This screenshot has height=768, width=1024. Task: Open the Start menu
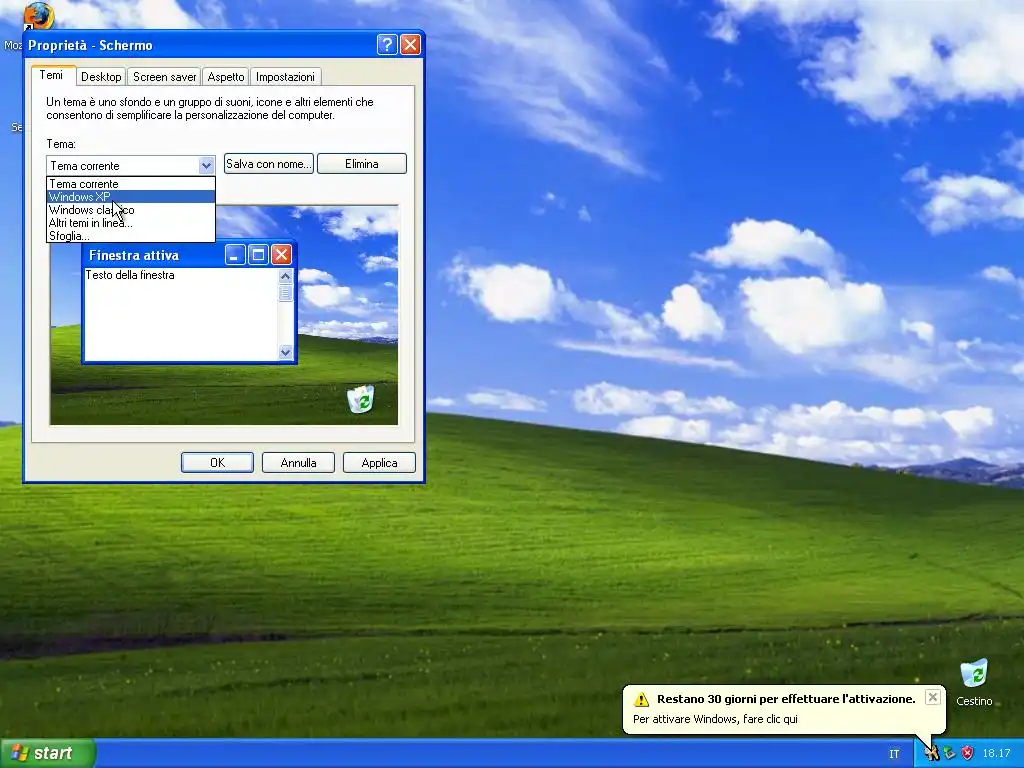[x=47, y=754]
